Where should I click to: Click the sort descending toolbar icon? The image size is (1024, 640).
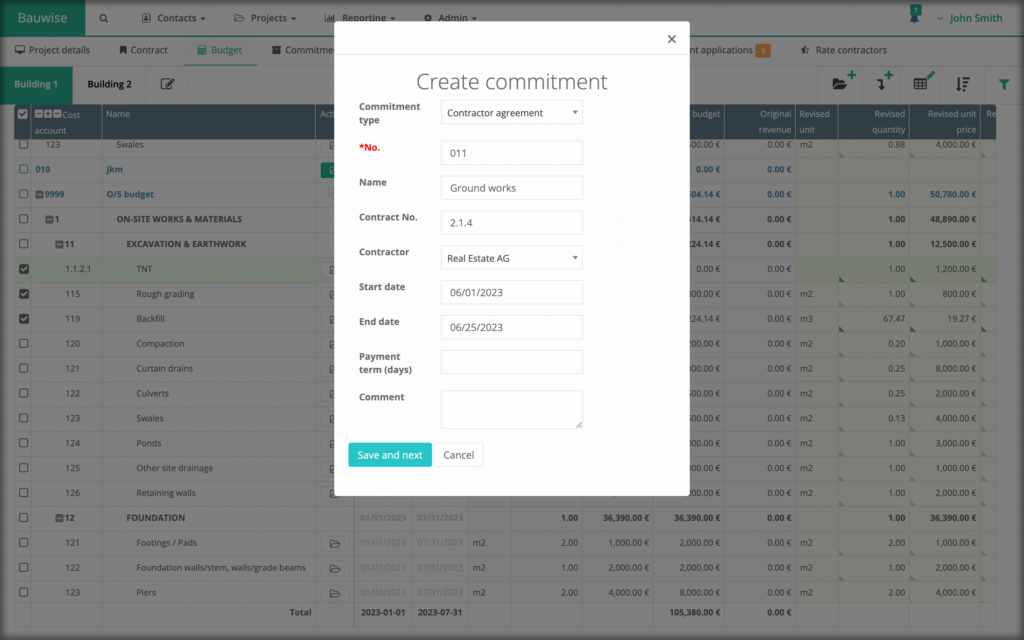pos(963,84)
